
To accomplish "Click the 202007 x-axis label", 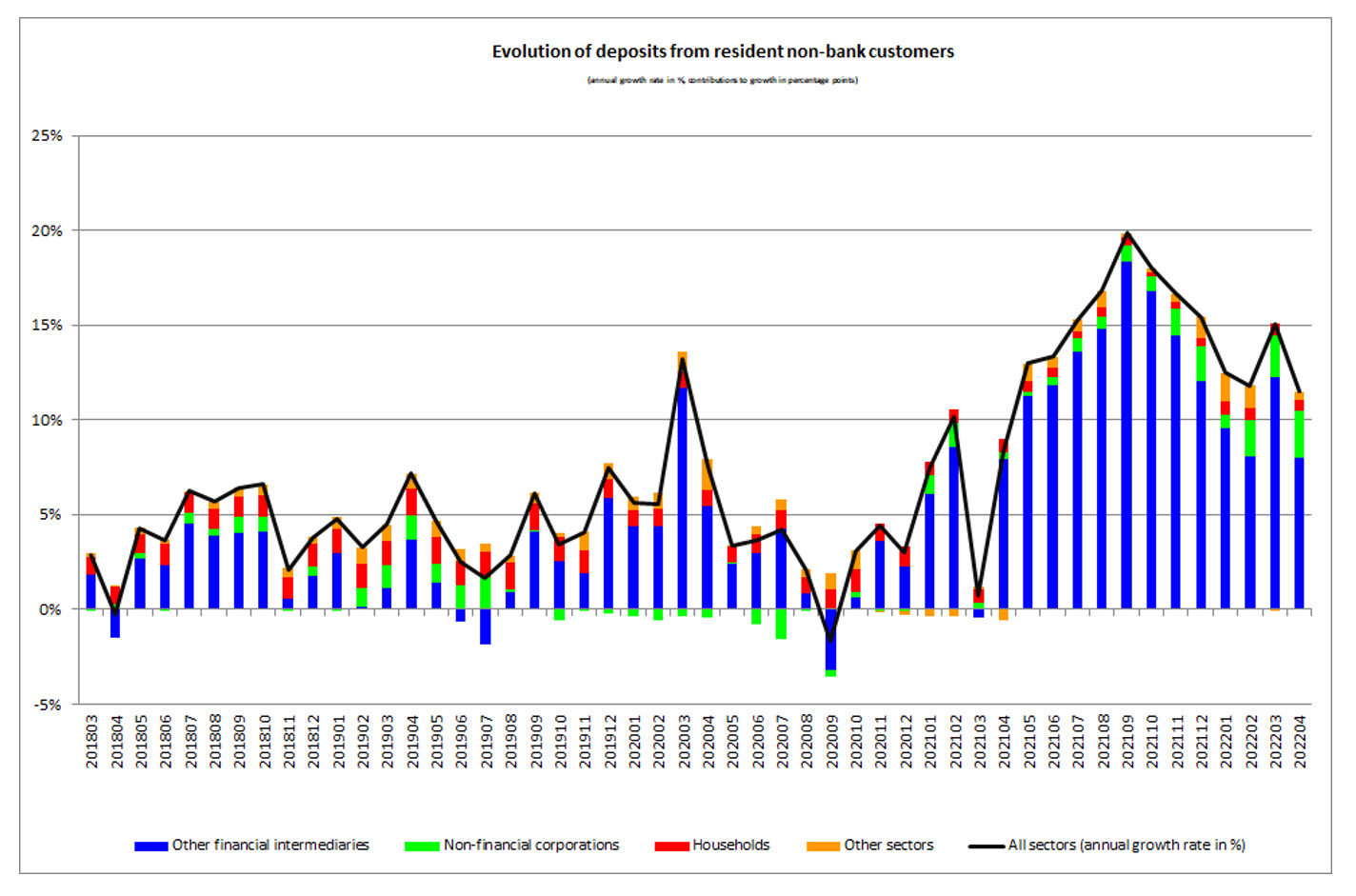I will point(782,742).
